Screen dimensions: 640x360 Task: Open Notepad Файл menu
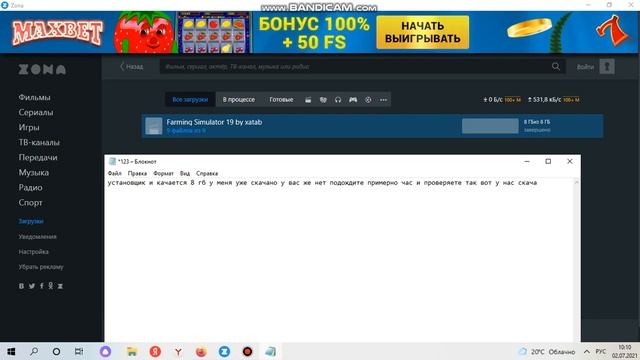coord(115,173)
